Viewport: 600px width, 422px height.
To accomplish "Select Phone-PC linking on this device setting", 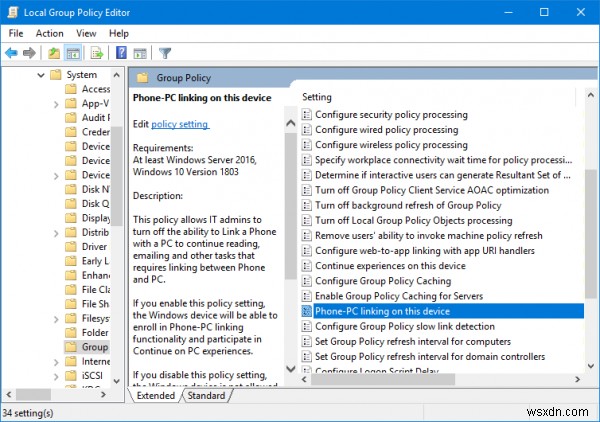I will (448, 311).
